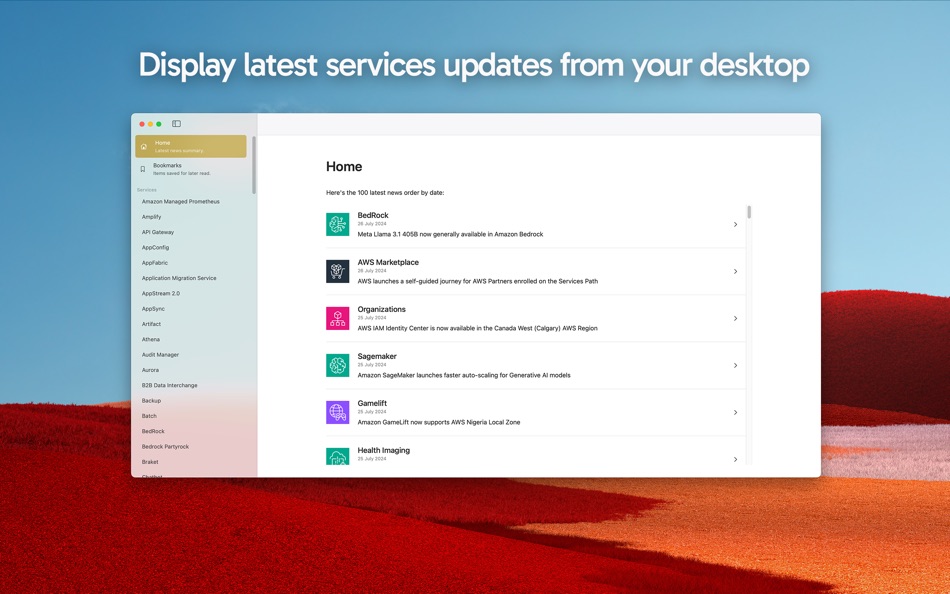The width and height of the screenshot is (950, 594).
Task: Select Bedrock Partyrock service
Action: [165, 447]
